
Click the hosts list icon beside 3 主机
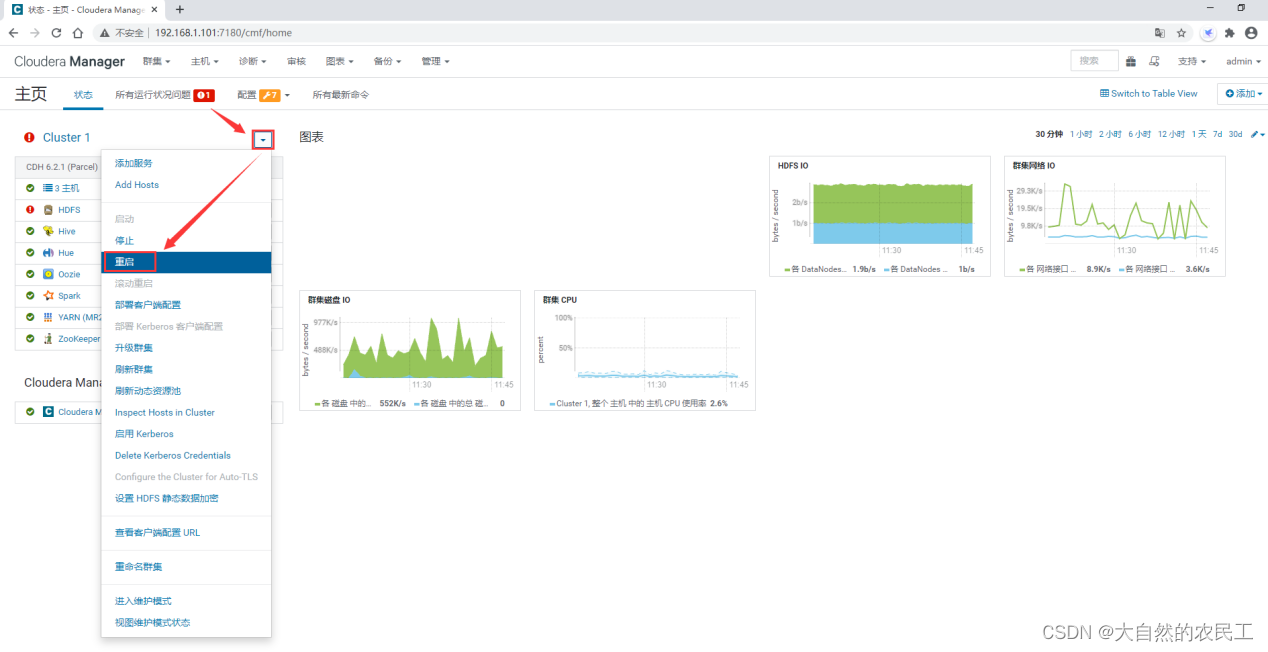[x=48, y=188]
